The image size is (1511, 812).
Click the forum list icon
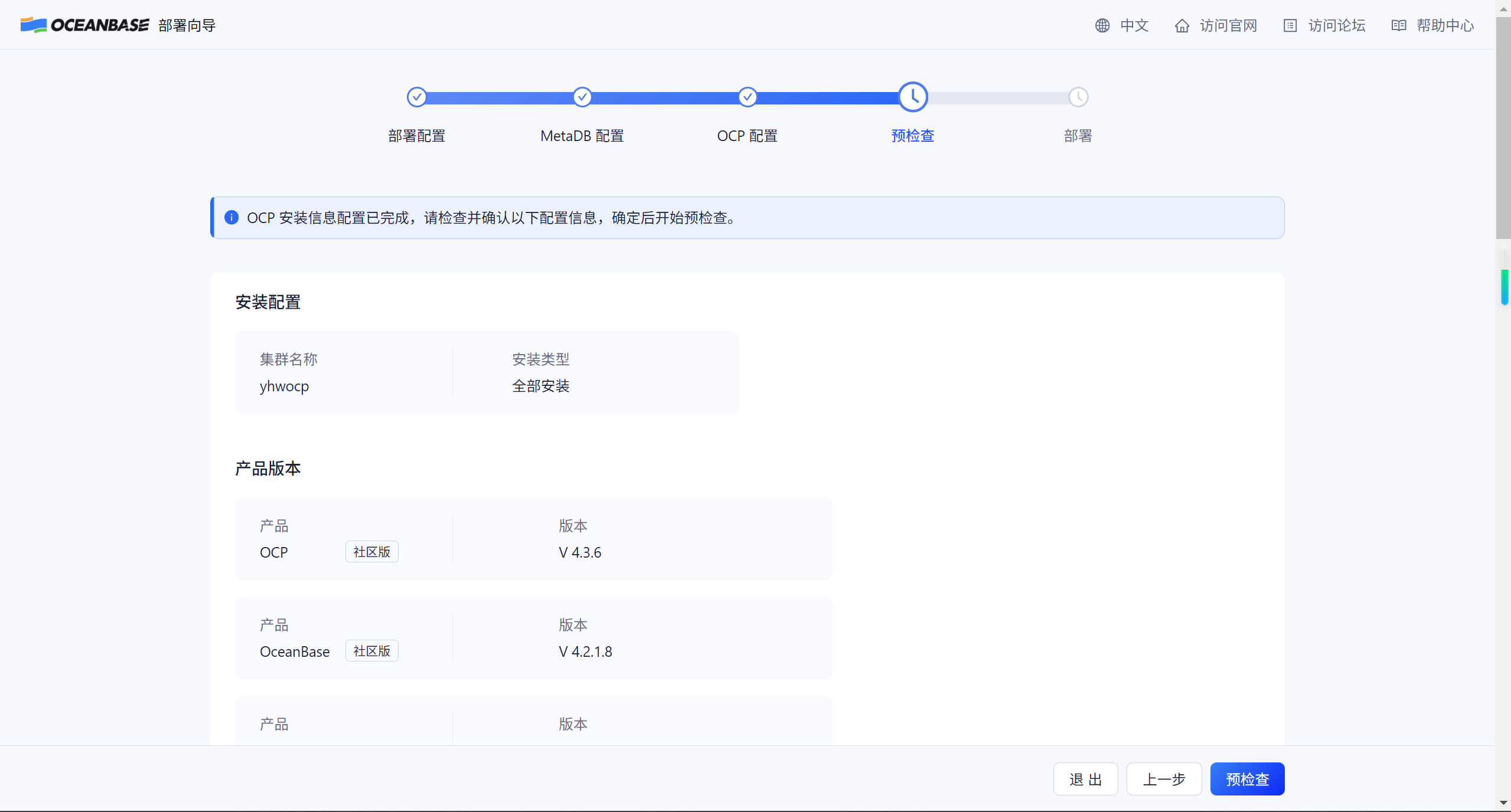1290,25
